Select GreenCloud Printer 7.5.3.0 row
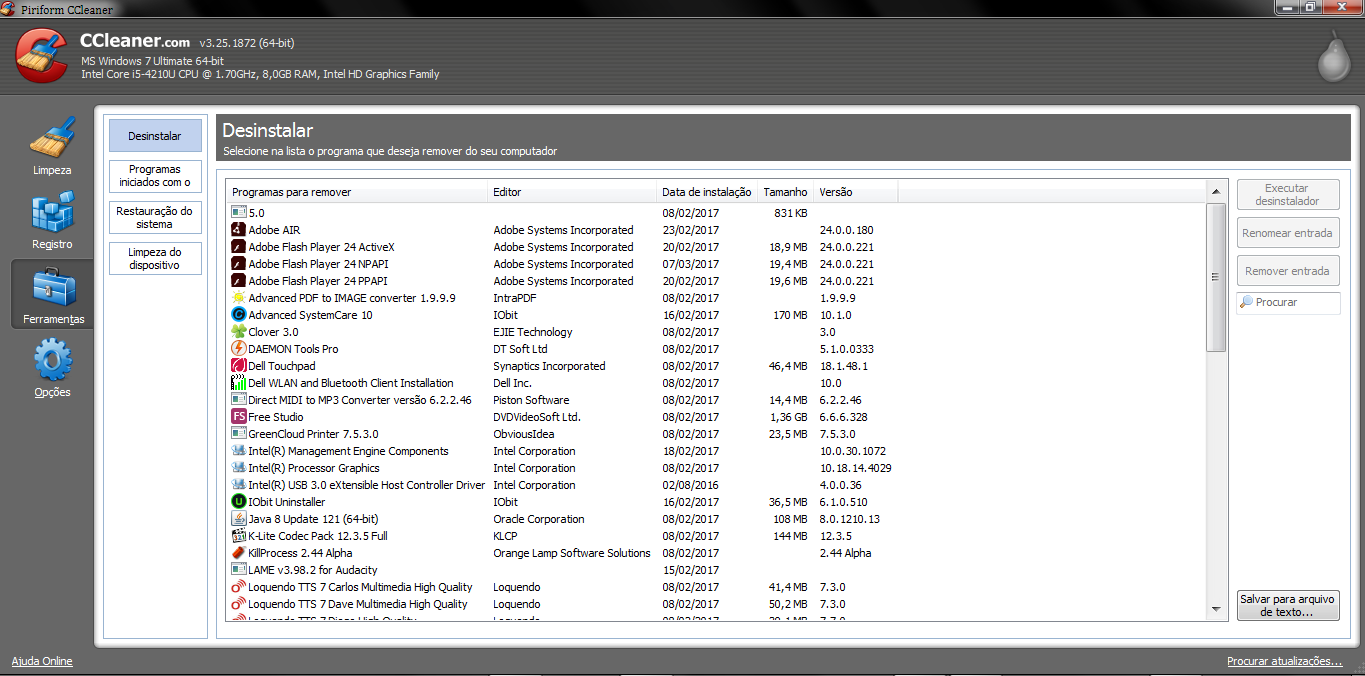Image resolution: width=1365 pixels, height=676 pixels. [715, 434]
